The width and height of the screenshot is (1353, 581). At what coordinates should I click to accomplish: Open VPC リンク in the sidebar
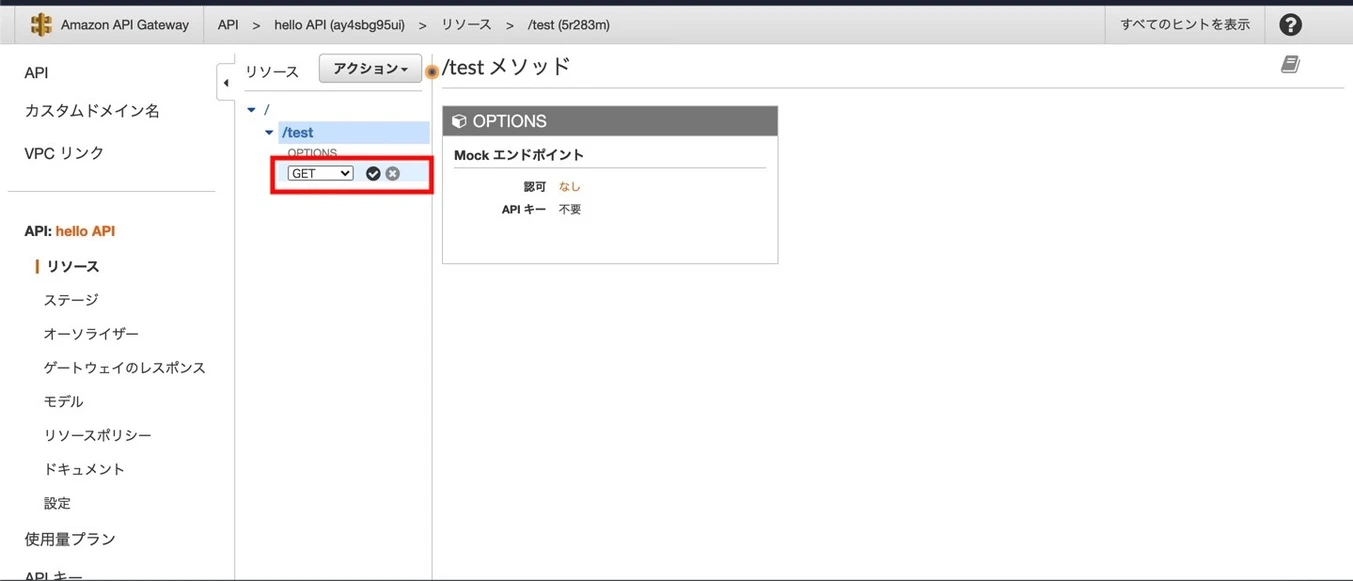click(x=64, y=153)
